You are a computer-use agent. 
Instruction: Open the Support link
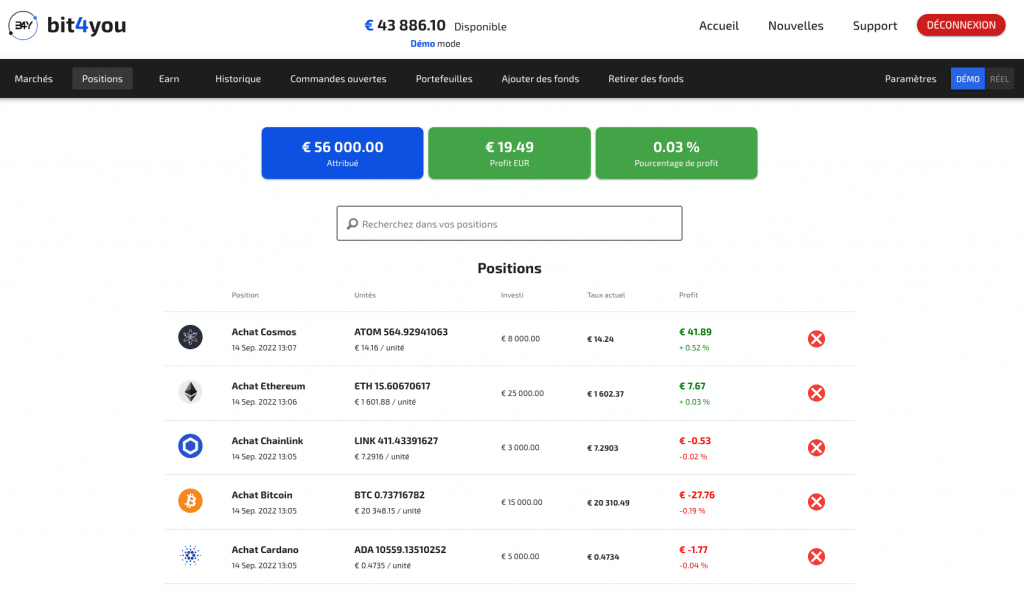pyautogui.click(x=874, y=26)
